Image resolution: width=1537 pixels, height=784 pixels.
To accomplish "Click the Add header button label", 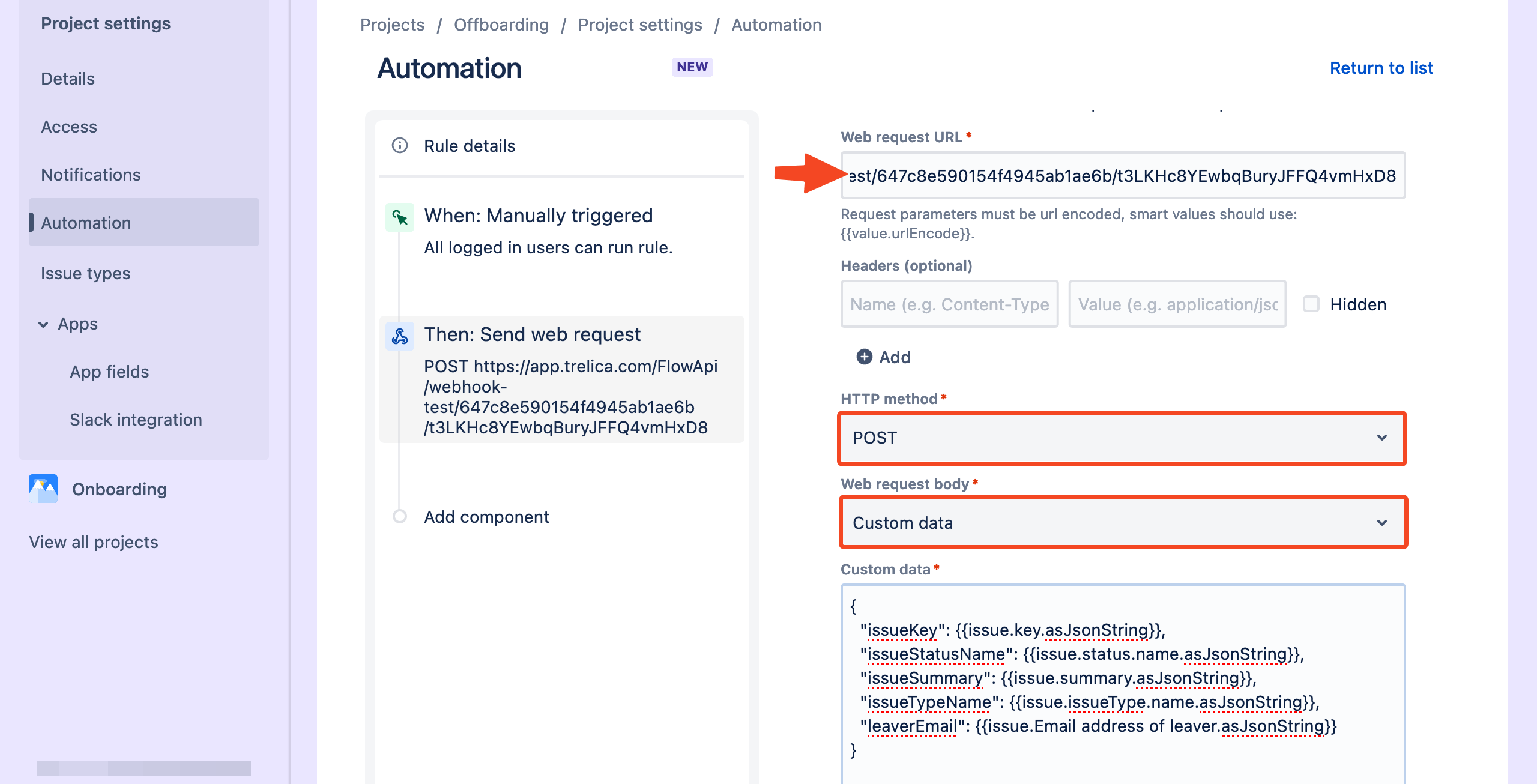I will click(x=895, y=357).
